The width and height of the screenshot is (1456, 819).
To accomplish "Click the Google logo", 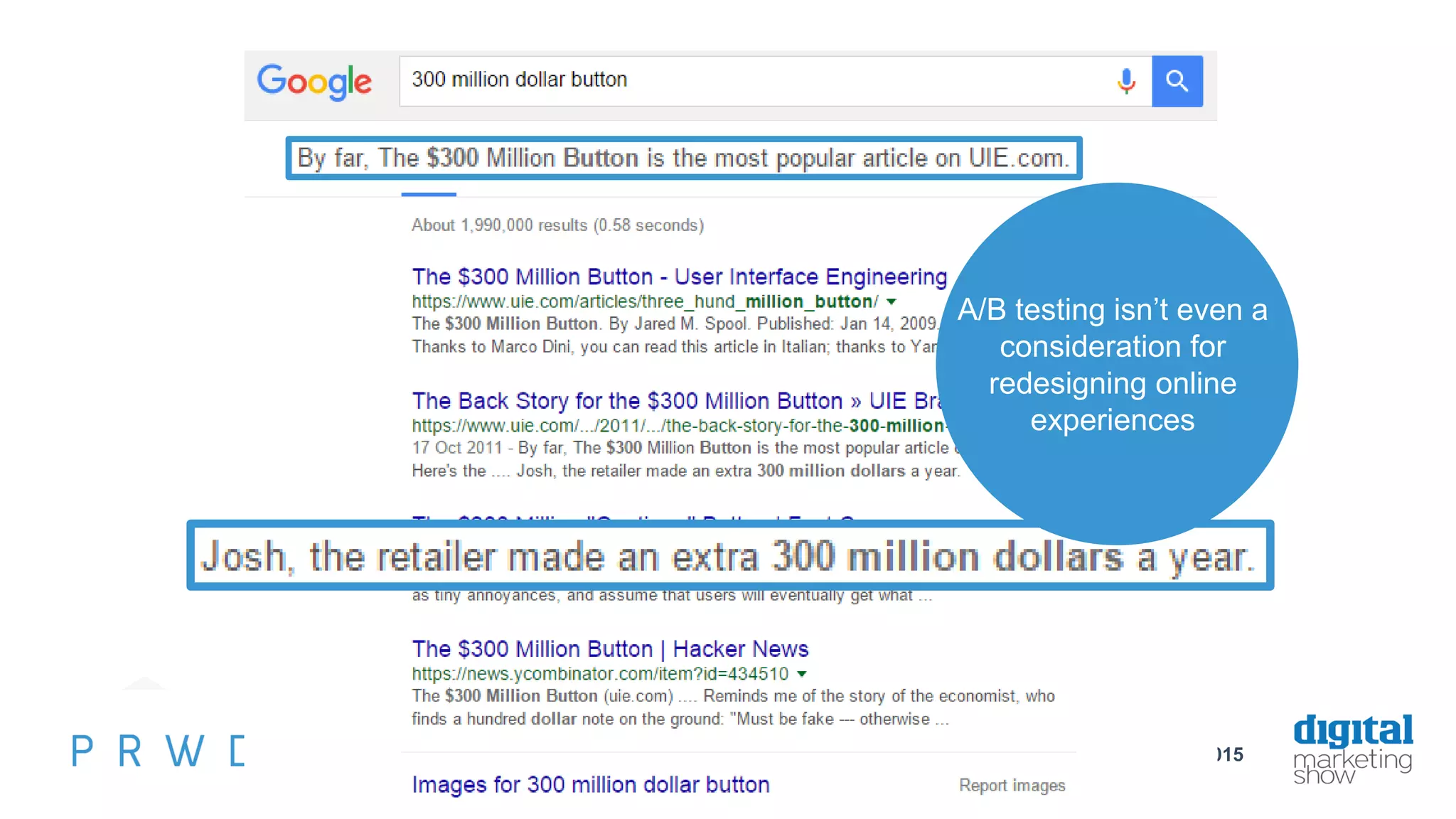I will tap(314, 82).
